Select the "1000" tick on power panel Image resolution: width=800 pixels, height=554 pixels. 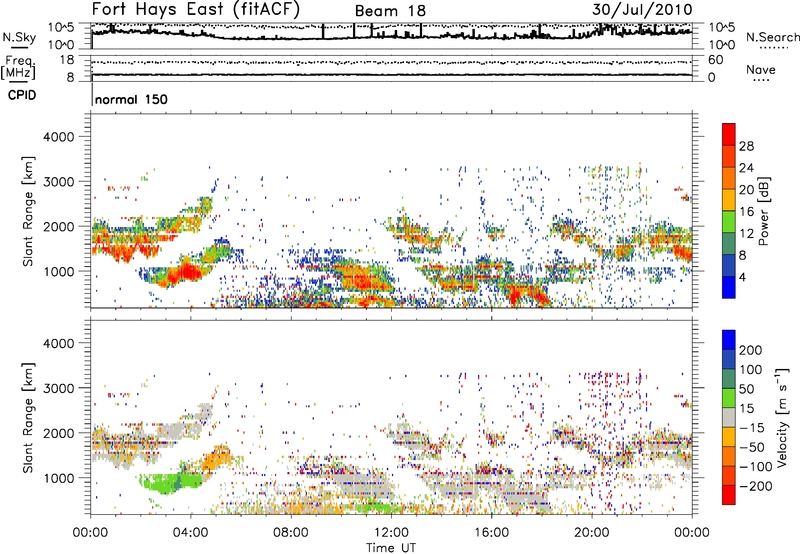[x=59, y=271]
